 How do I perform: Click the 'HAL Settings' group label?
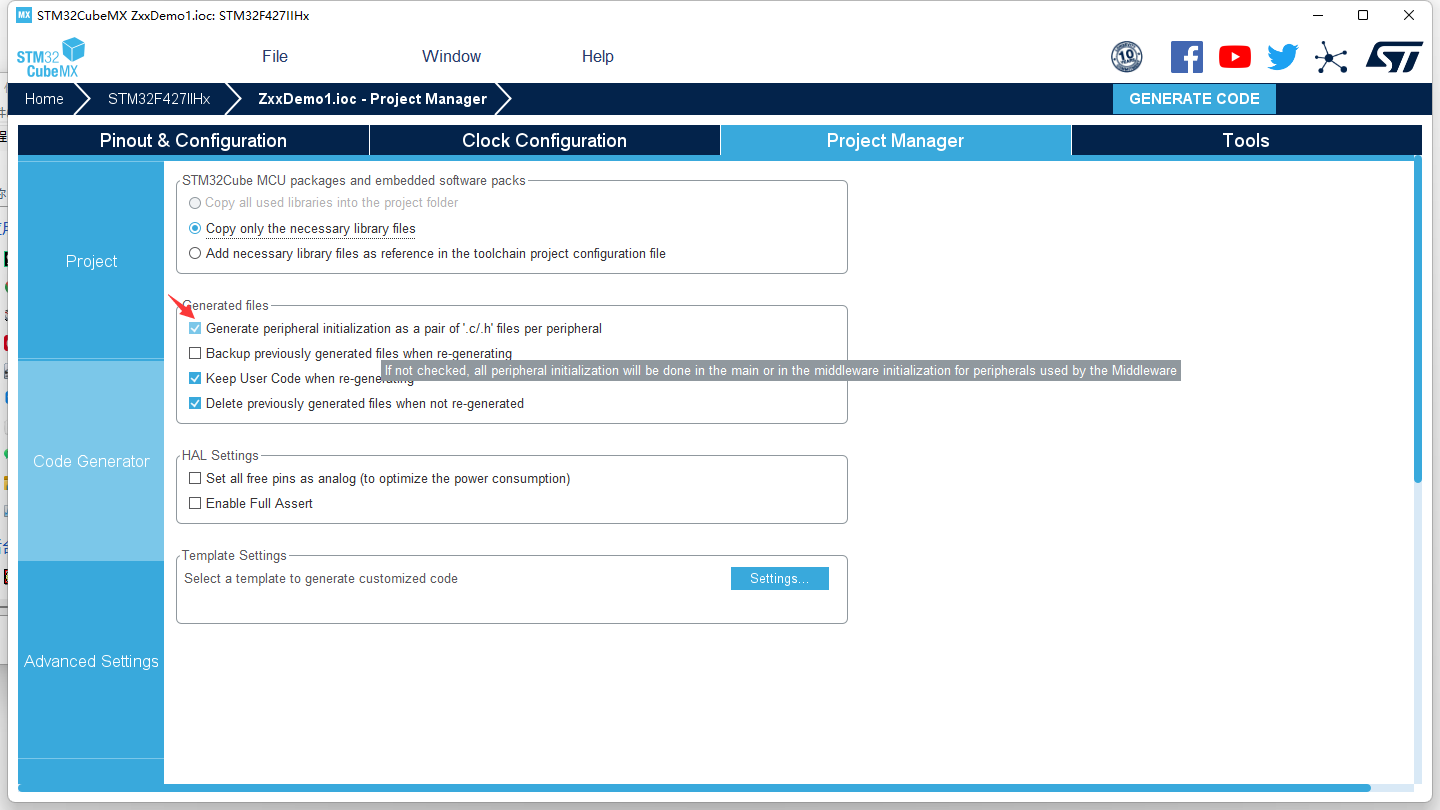[x=220, y=455]
